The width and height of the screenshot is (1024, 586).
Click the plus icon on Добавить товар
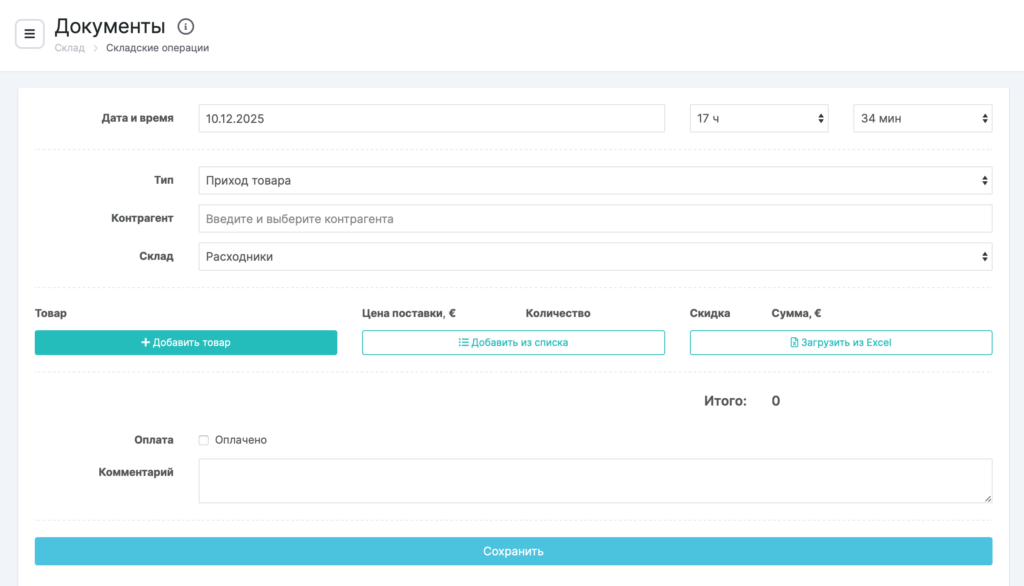point(145,343)
